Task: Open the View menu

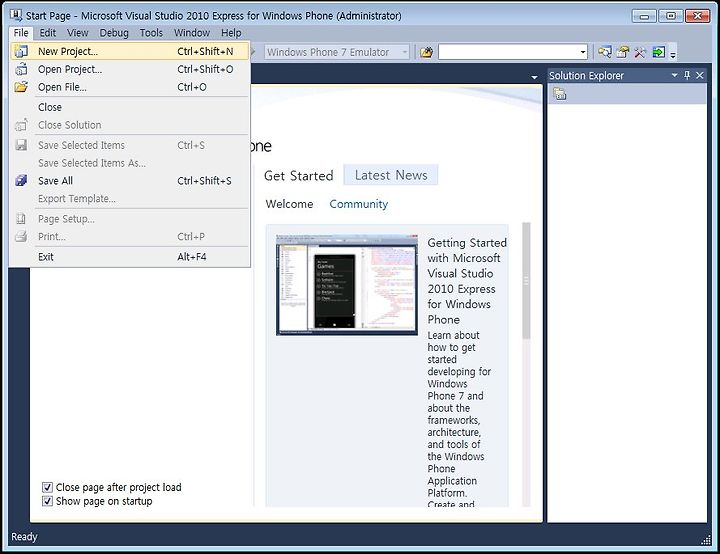Action: click(x=78, y=33)
